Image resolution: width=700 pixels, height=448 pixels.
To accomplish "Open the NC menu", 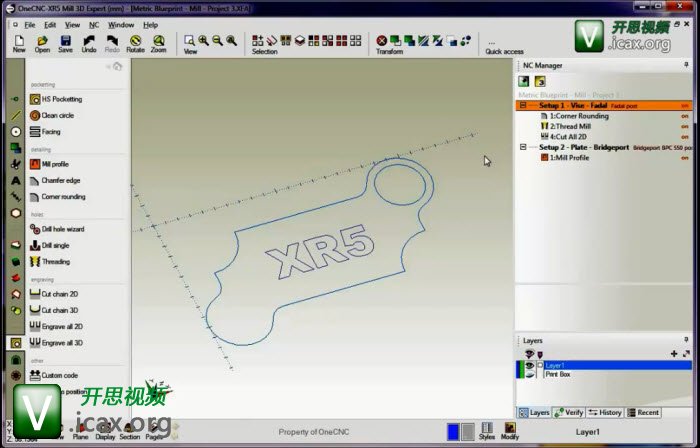I will (94, 25).
